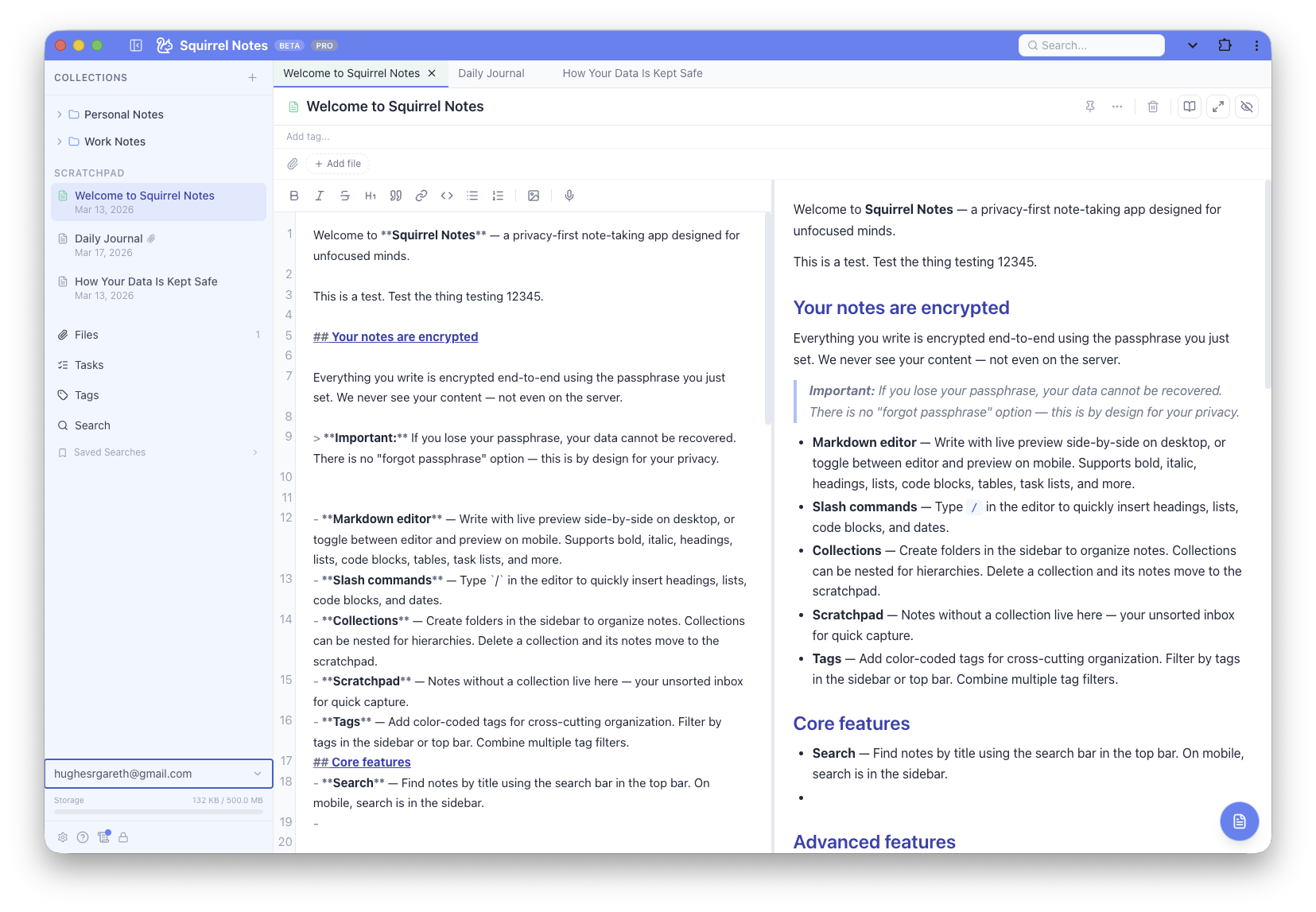Pin the current note
Image resolution: width=1316 pixels, height=912 pixels.
click(x=1089, y=106)
